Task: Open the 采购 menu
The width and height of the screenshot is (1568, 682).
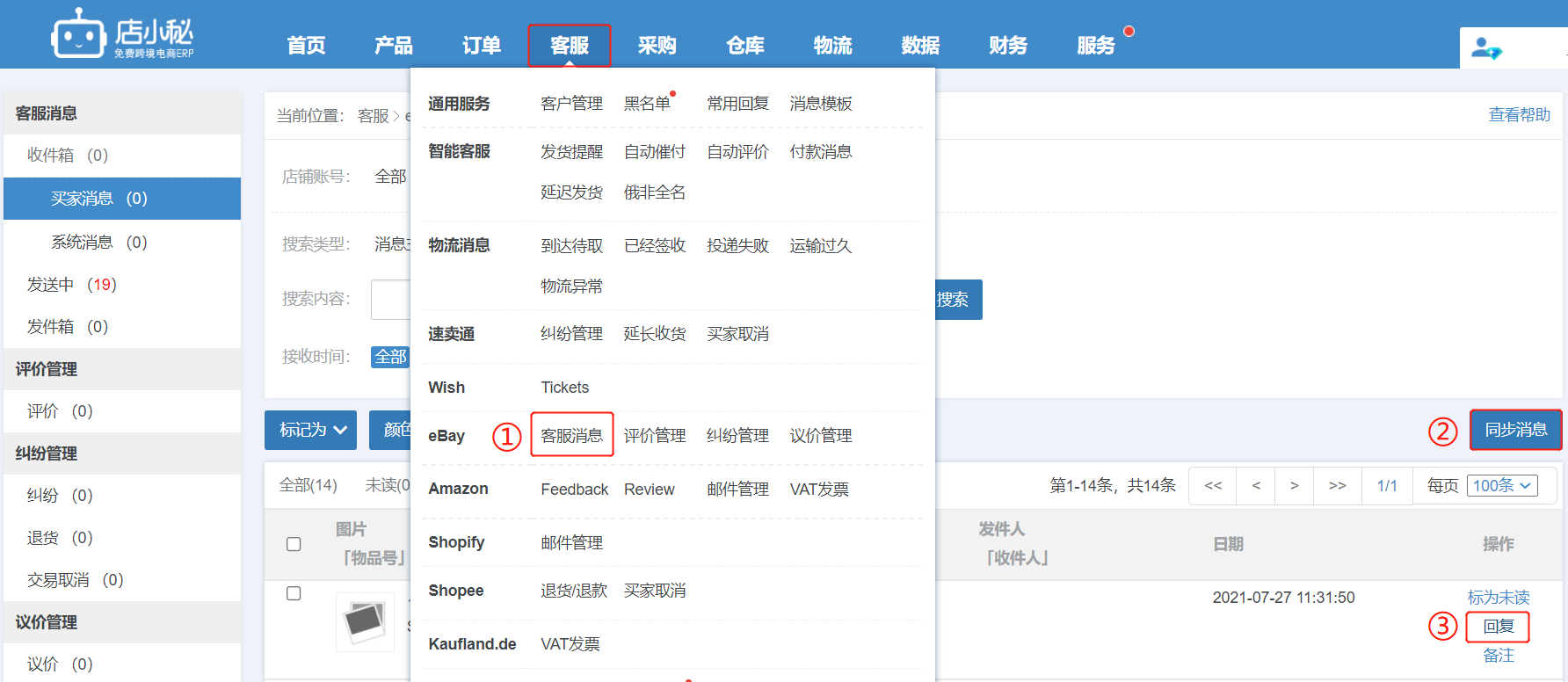Action: tap(657, 46)
